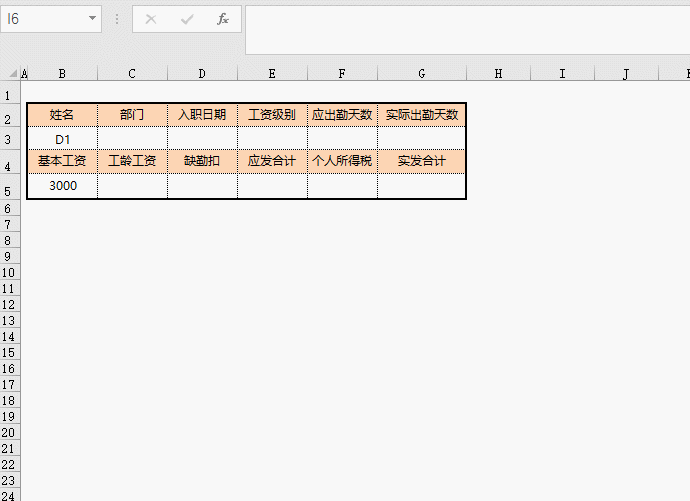Select column H header

[498, 73]
